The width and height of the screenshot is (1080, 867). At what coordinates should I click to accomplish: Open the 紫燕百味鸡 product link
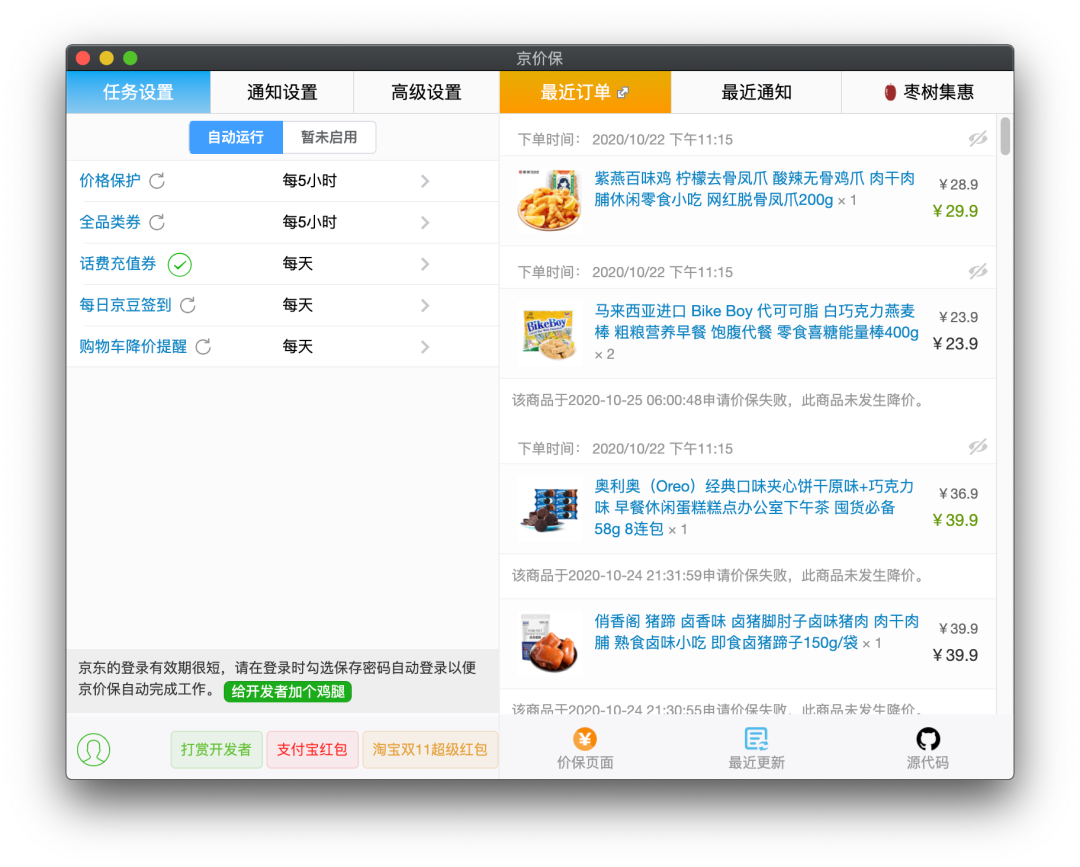click(x=754, y=189)
